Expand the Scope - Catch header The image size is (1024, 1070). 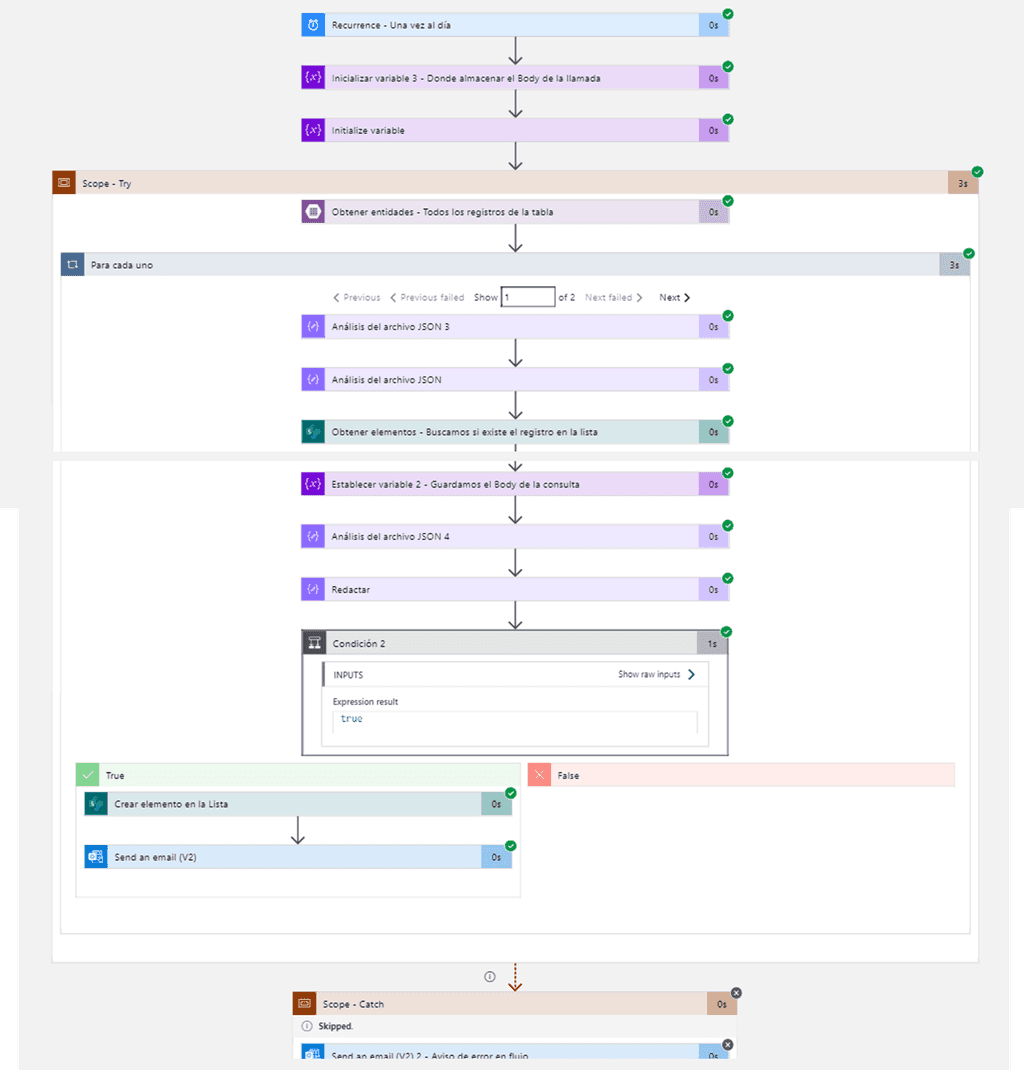(514, 1004)
